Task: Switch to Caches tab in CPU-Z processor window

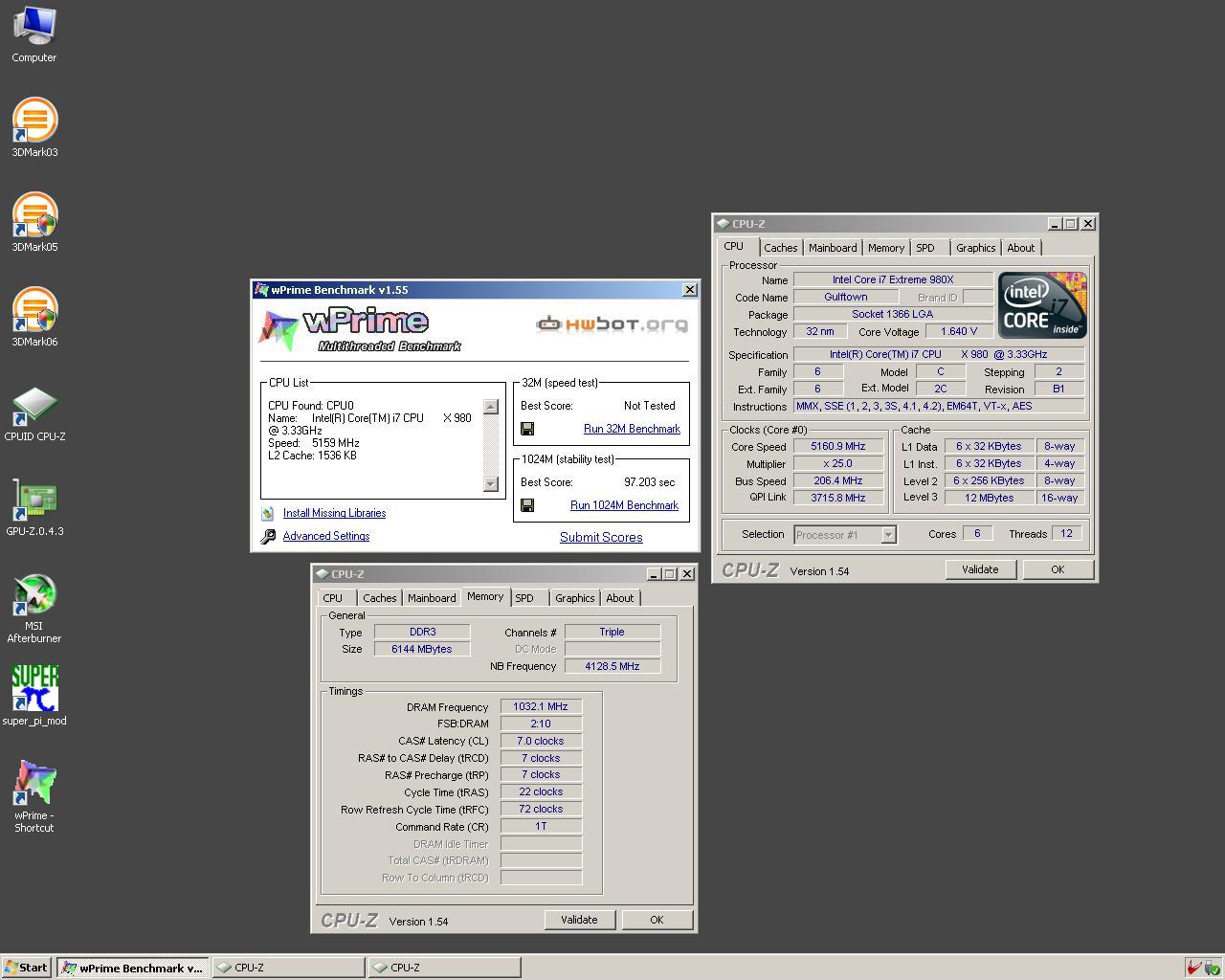Action: coord(780,248)
